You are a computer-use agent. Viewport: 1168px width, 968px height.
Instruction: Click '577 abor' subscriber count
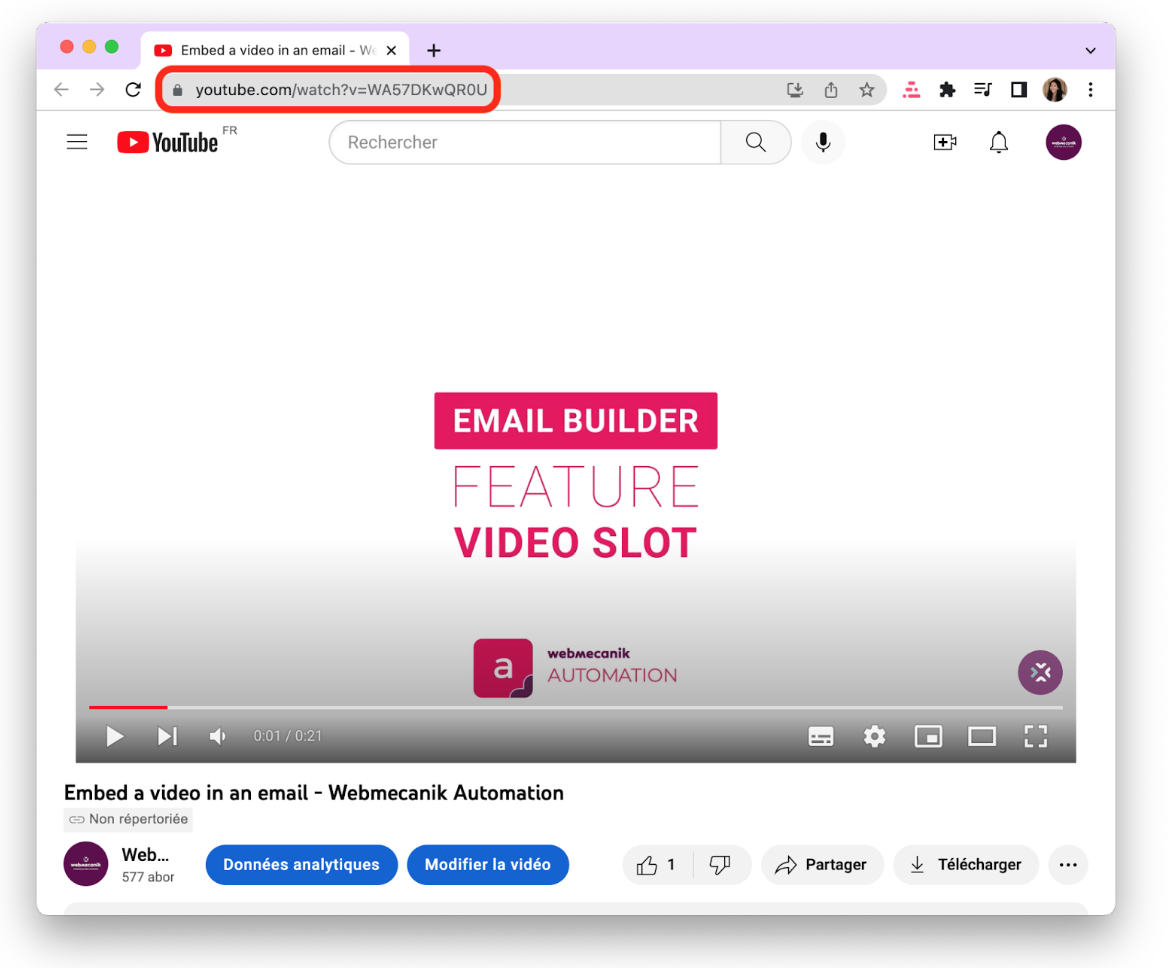coord(148,877)
